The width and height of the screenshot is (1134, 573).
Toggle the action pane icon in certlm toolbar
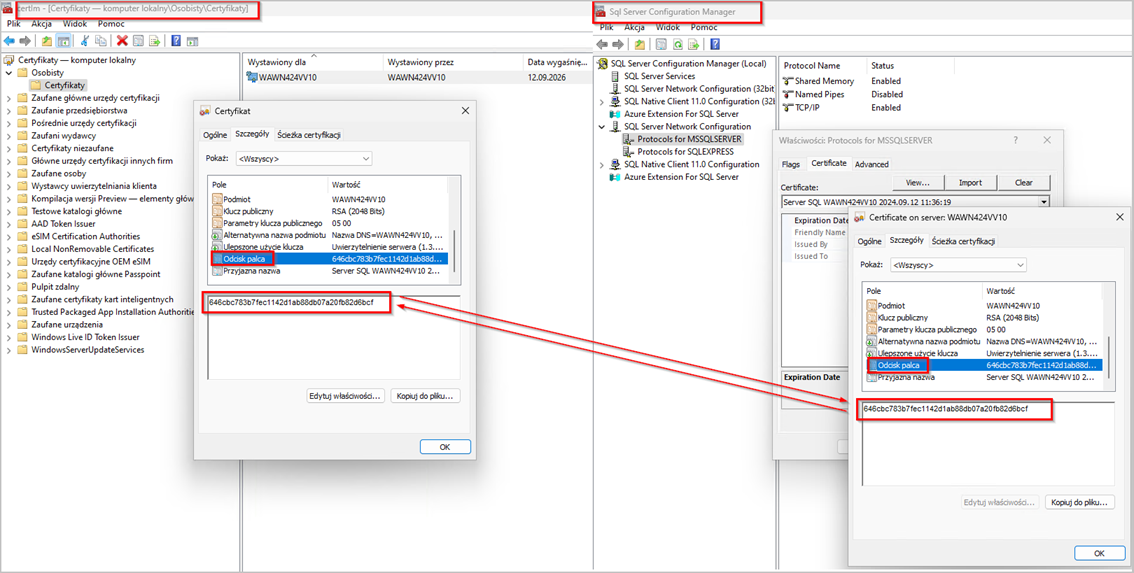(192, 42)
